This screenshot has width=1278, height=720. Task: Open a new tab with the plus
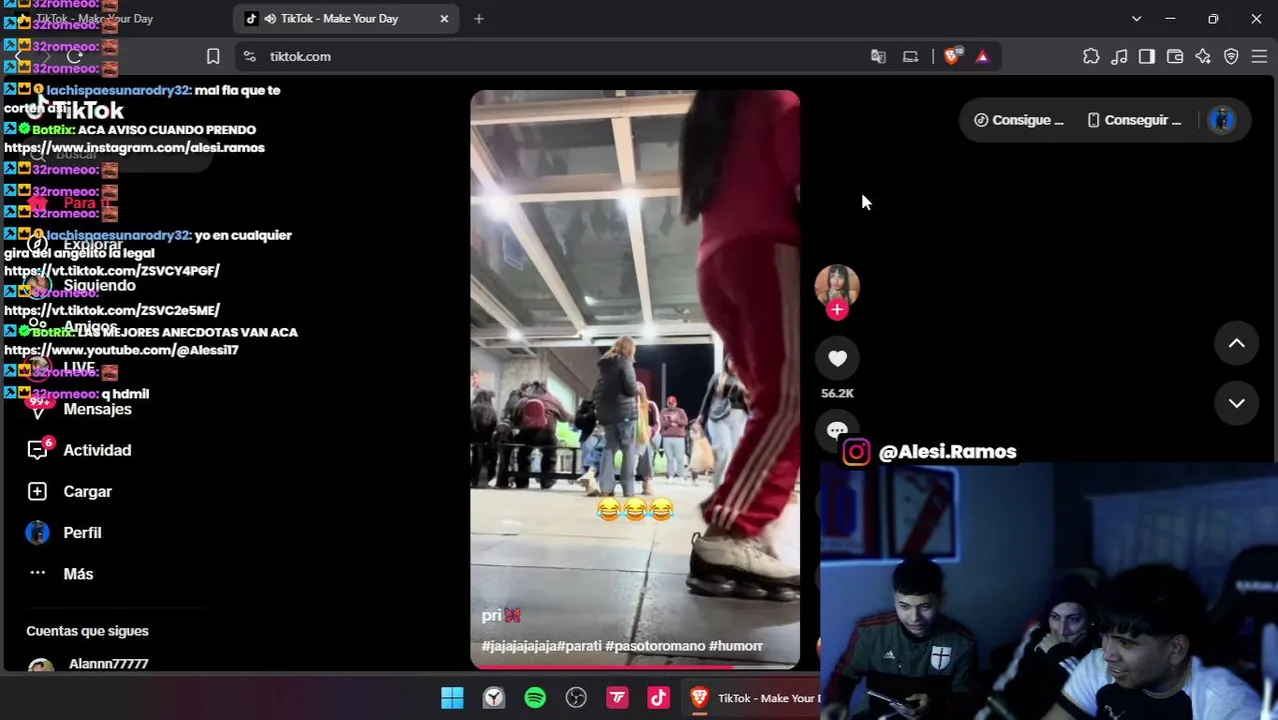478,19
